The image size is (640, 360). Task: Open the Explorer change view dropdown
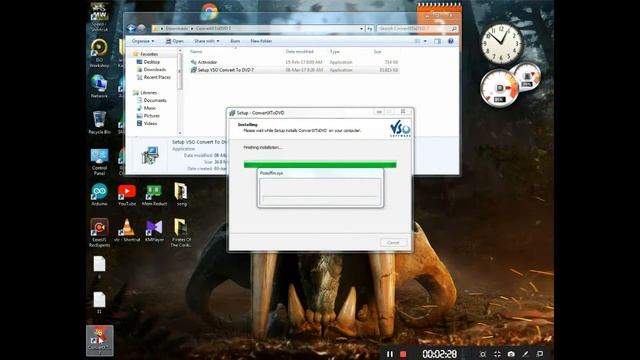pyautogui.click(x=425, y=41)
